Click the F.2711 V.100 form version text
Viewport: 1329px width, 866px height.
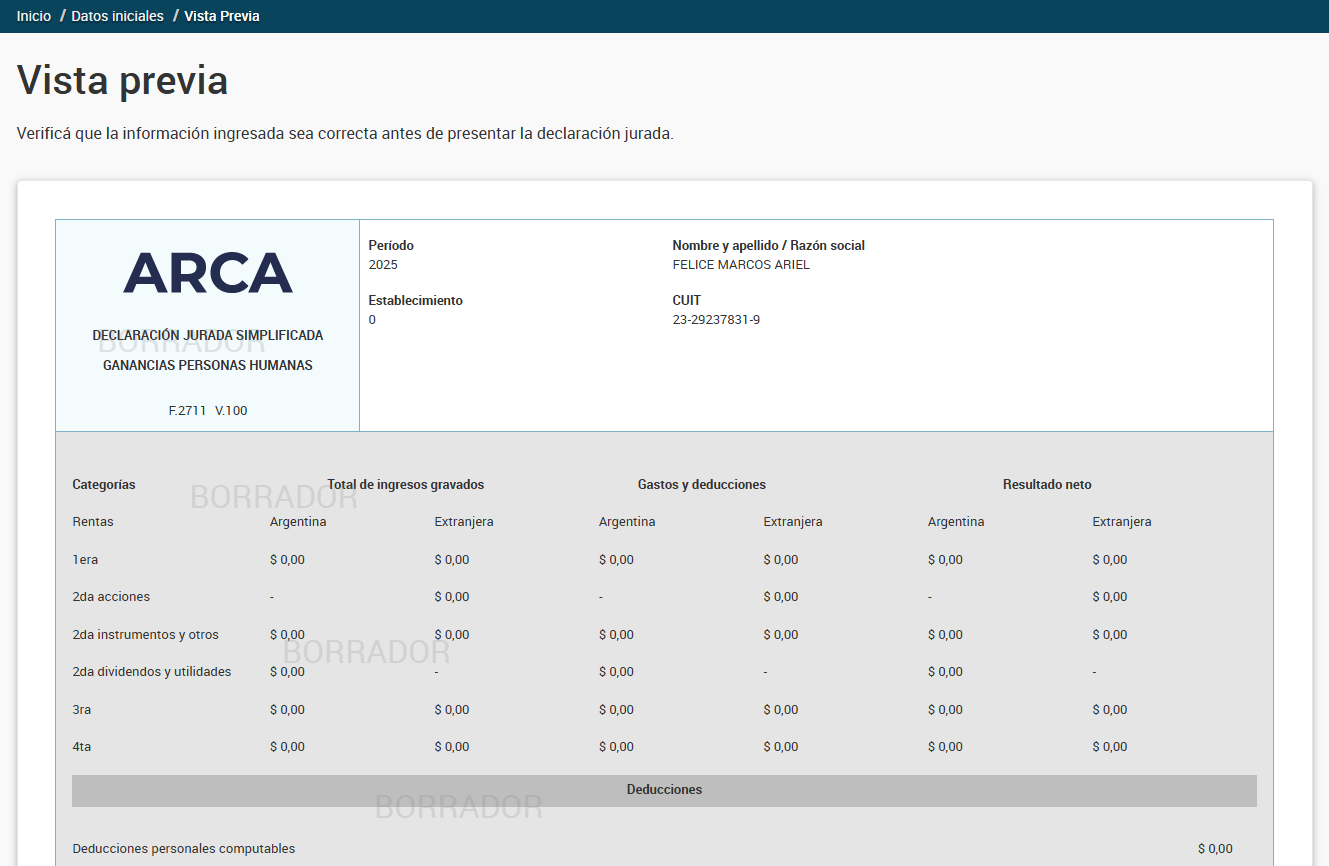tap(208, 411)
